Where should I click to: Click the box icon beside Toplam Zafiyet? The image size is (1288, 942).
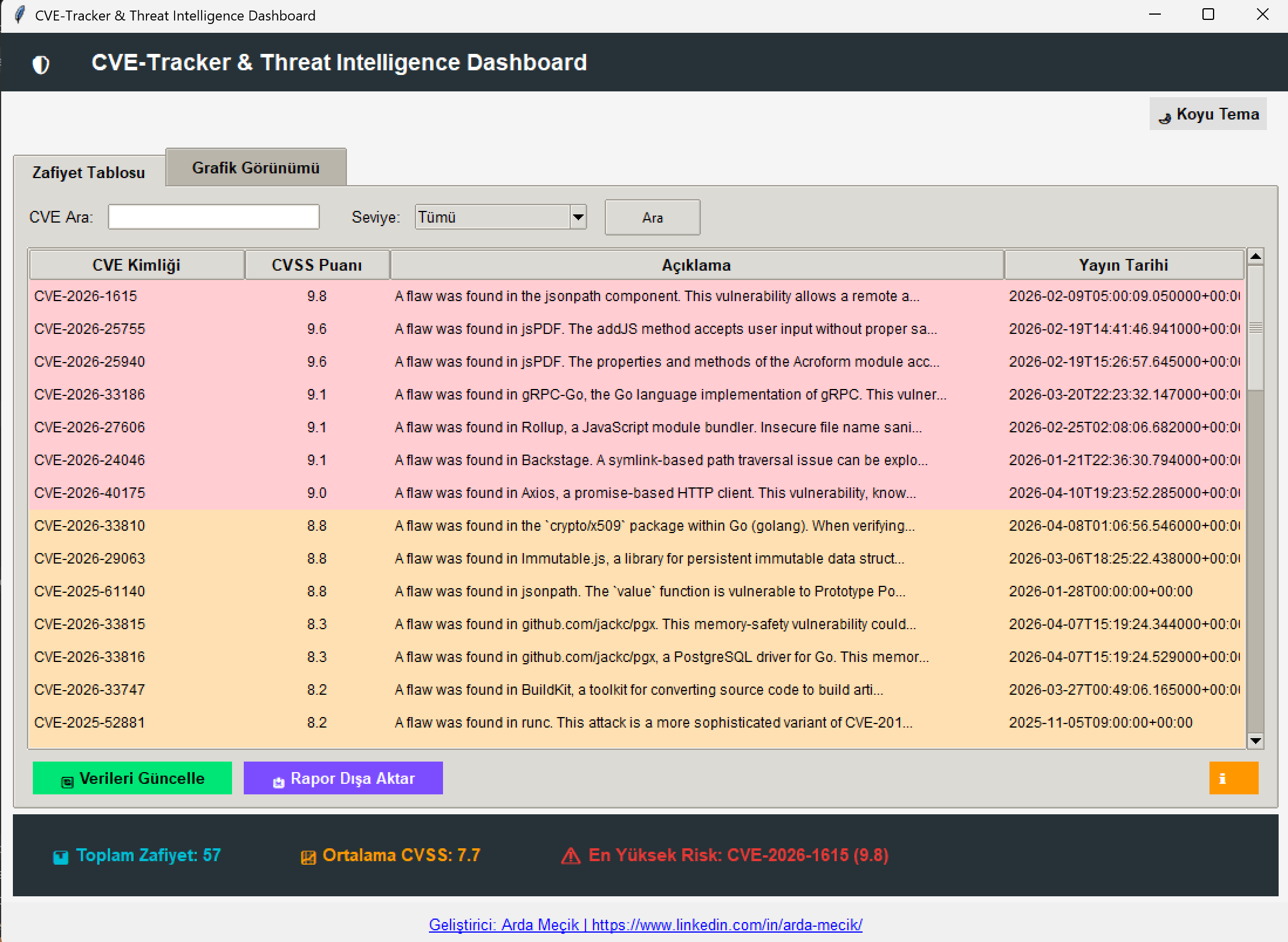coord(60,857)
